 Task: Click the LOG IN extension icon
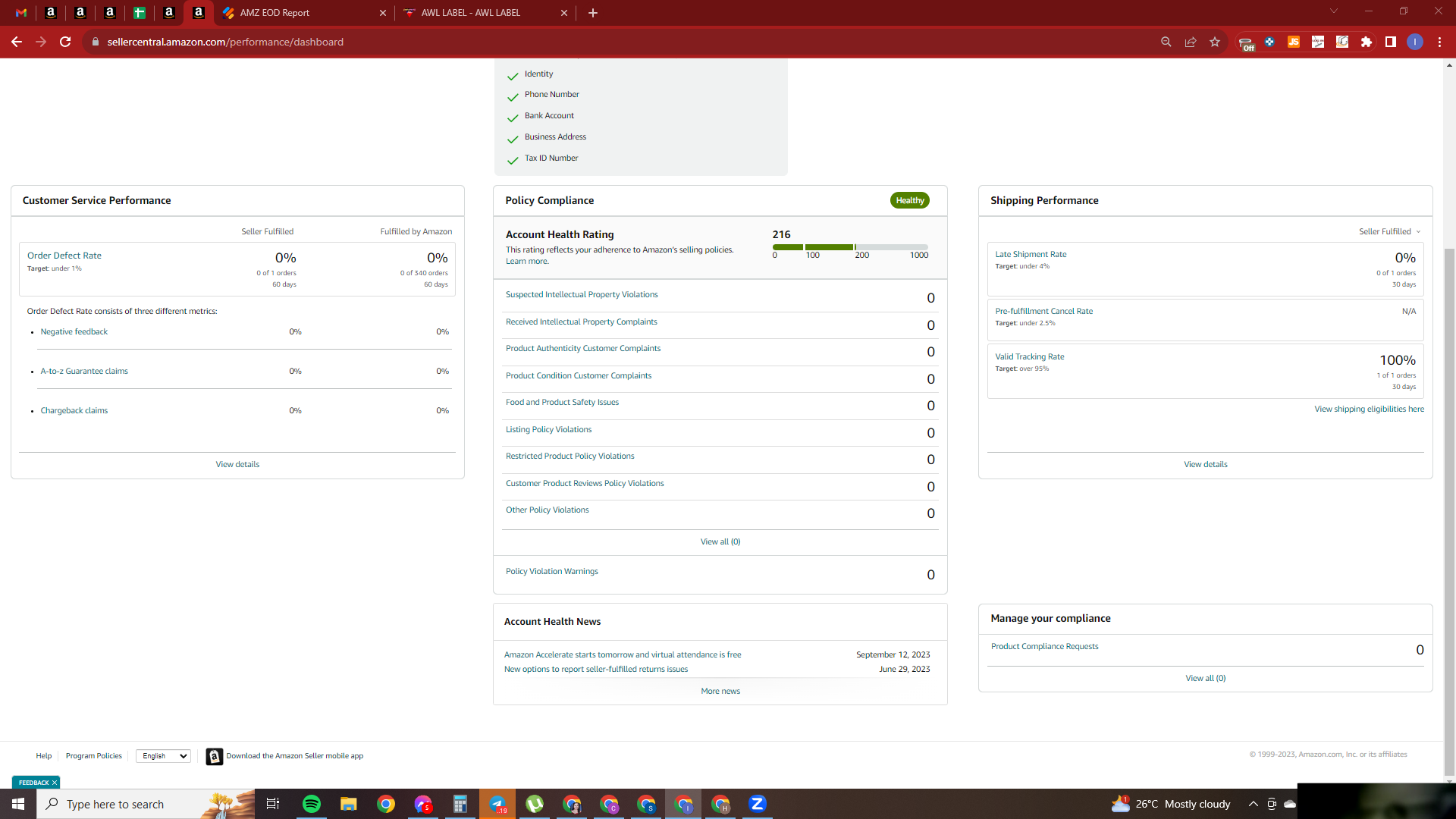point(1318,42)
